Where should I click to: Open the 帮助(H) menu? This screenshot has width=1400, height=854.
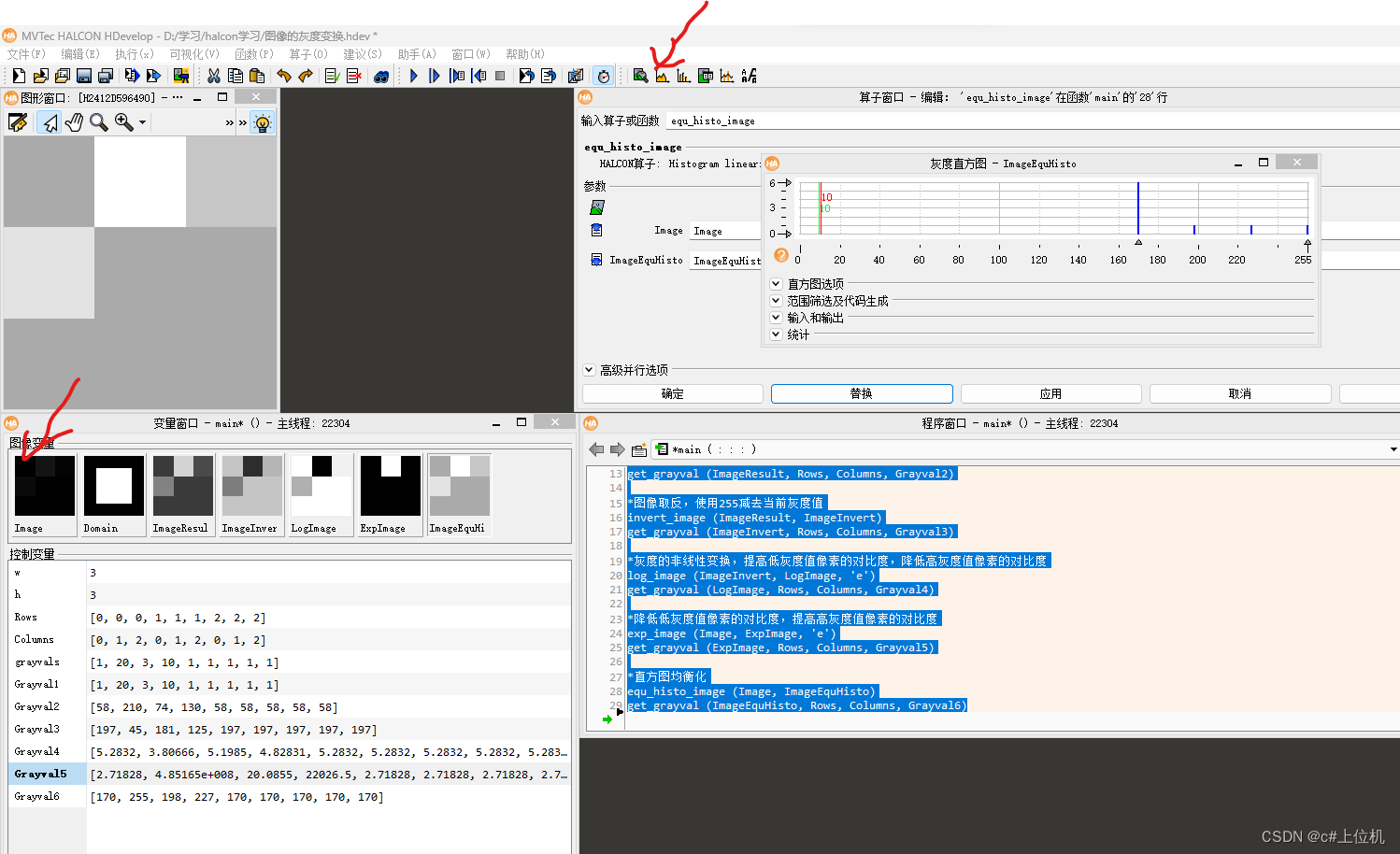coord(525,54)
